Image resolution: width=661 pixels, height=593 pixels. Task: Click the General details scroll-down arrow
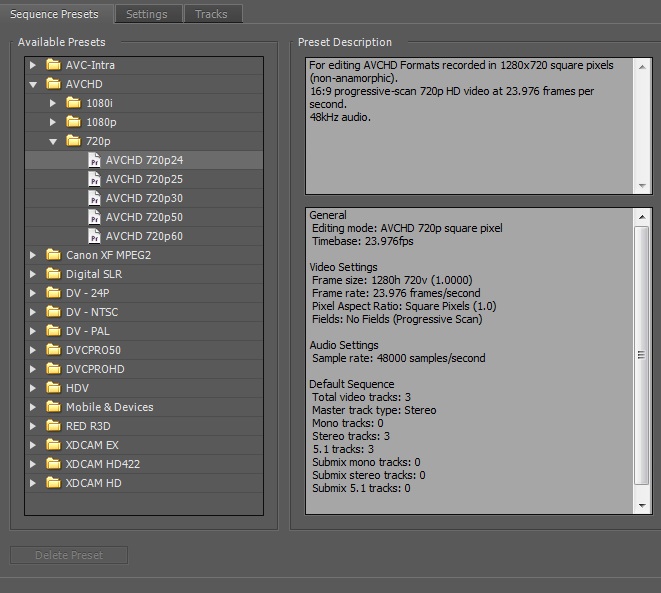point(642,505)
